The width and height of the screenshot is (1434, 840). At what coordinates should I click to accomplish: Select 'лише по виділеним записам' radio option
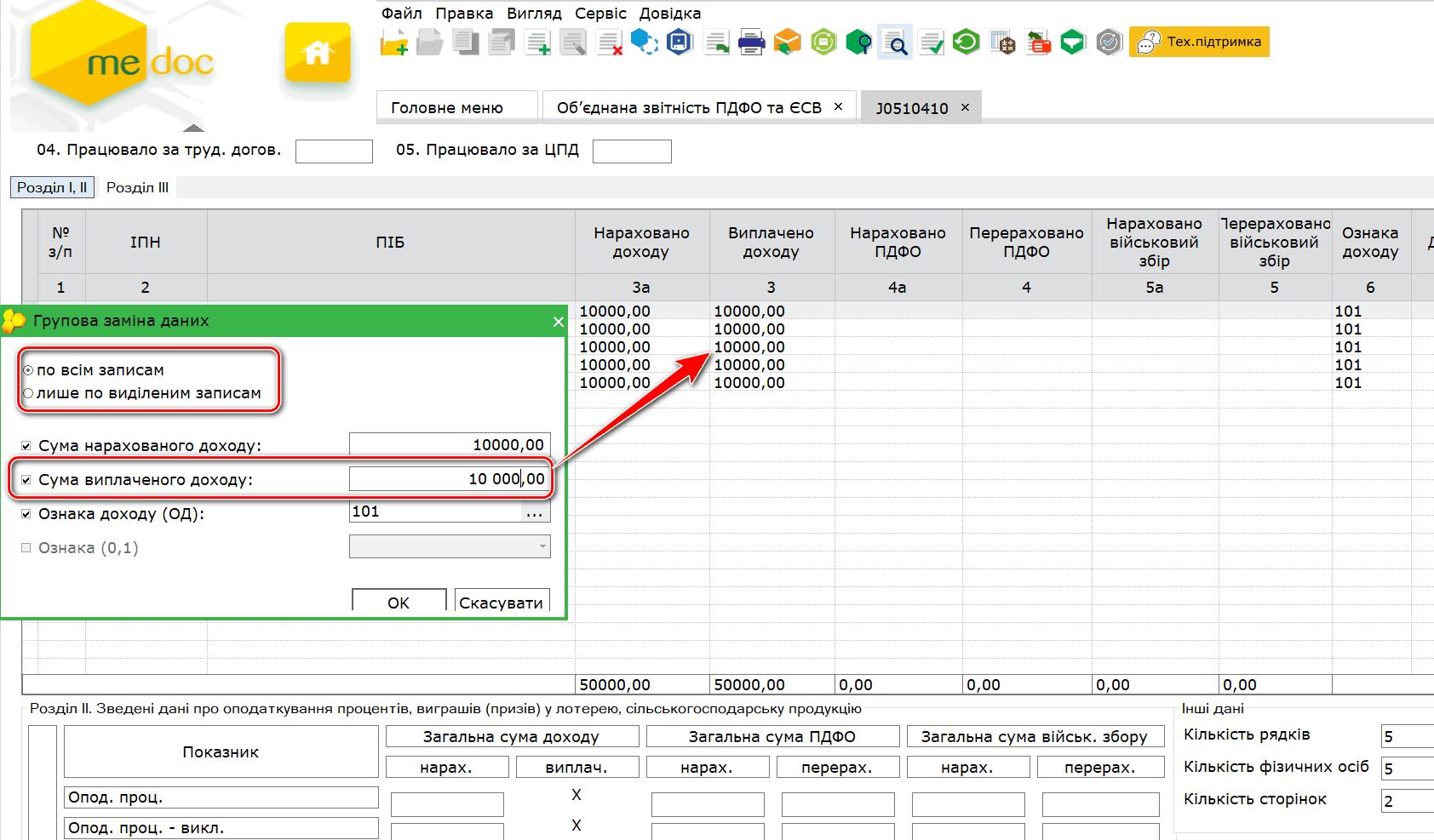pyautogui.click(x=29, y=393)
